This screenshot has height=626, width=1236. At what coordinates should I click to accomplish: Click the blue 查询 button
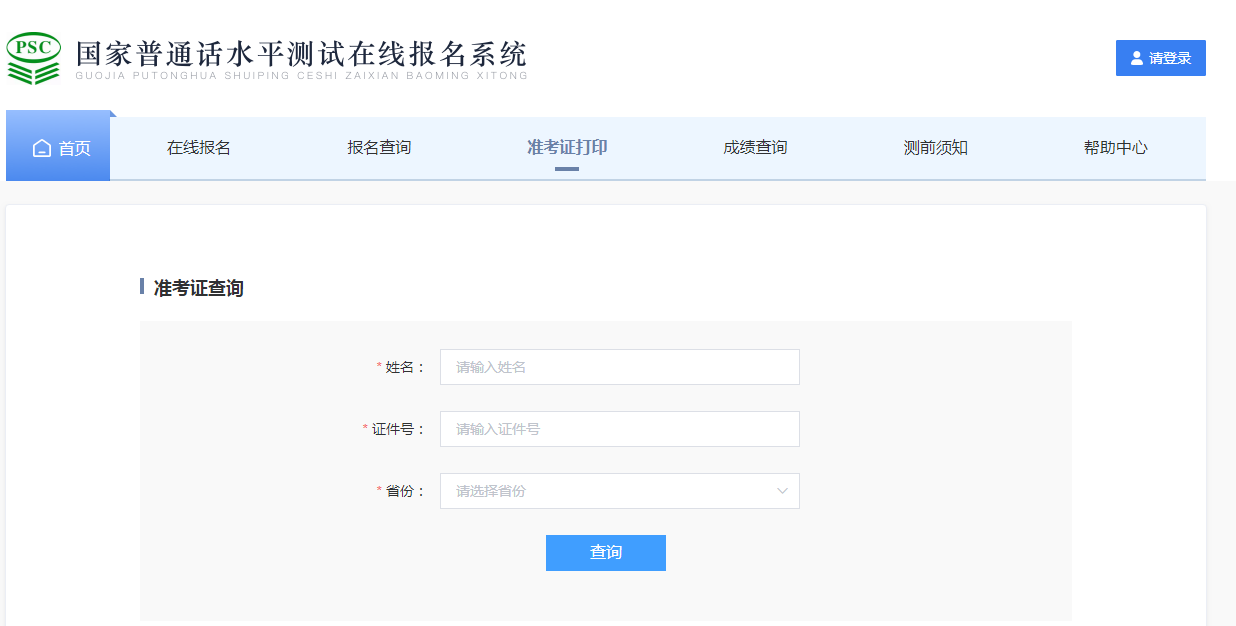pos(606,553)
